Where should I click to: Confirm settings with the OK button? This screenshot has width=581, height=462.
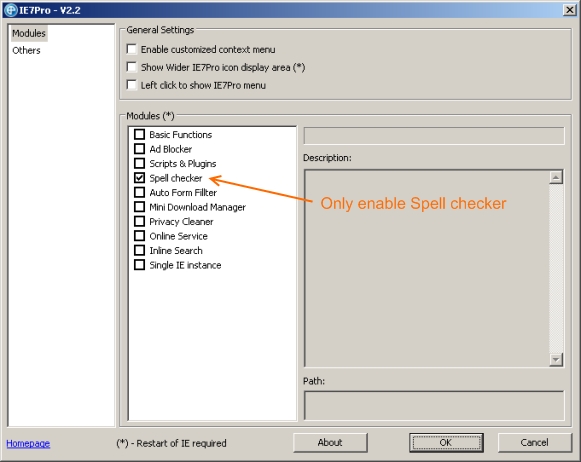[446, 443]
